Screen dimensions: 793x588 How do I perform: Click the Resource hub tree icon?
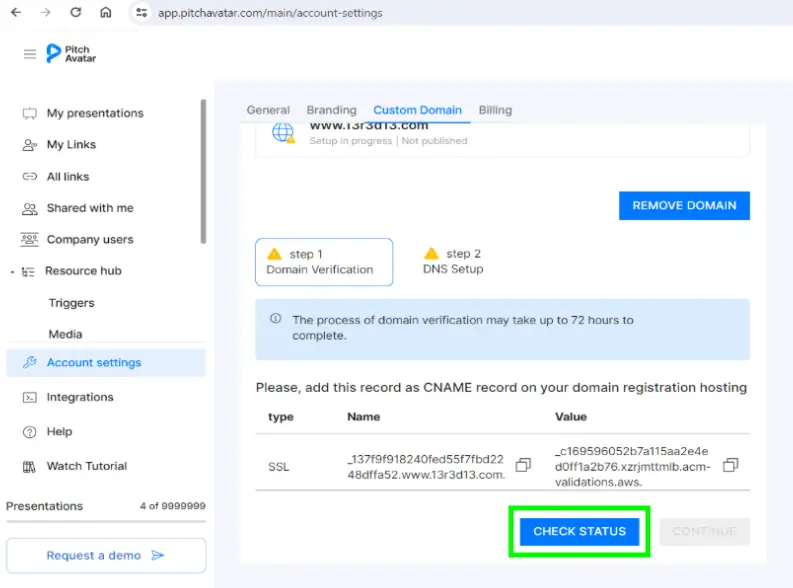[28, 272]
